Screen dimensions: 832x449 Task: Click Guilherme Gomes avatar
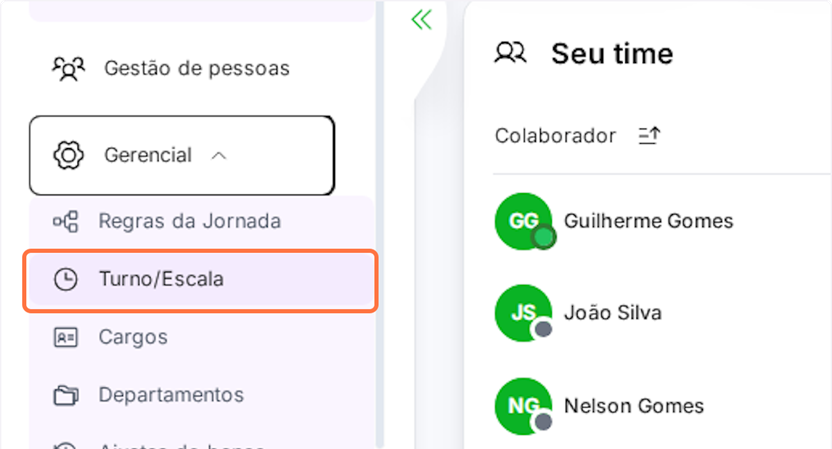click(523, 221)
